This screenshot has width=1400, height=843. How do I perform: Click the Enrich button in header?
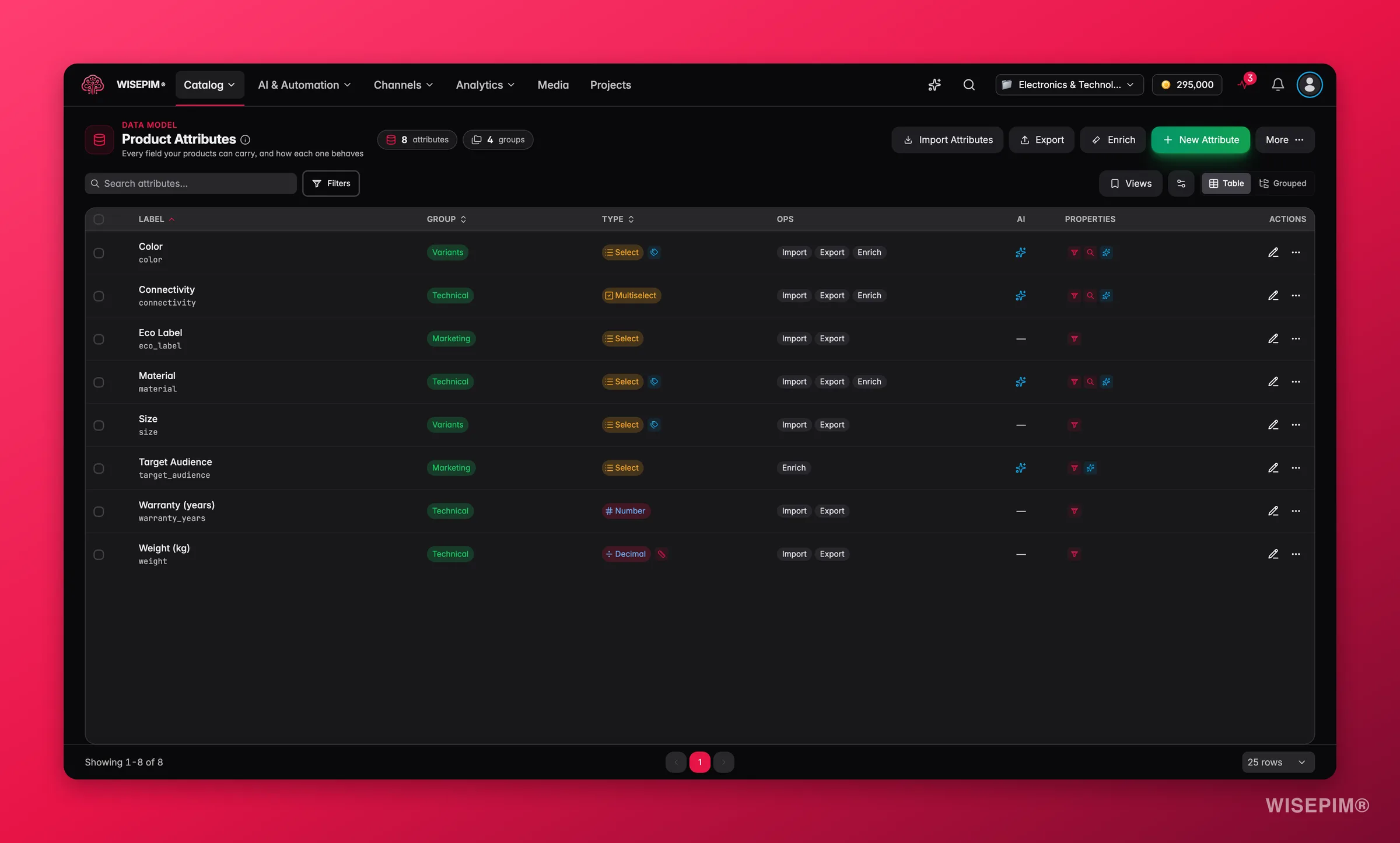click(x=1113, y=140)
